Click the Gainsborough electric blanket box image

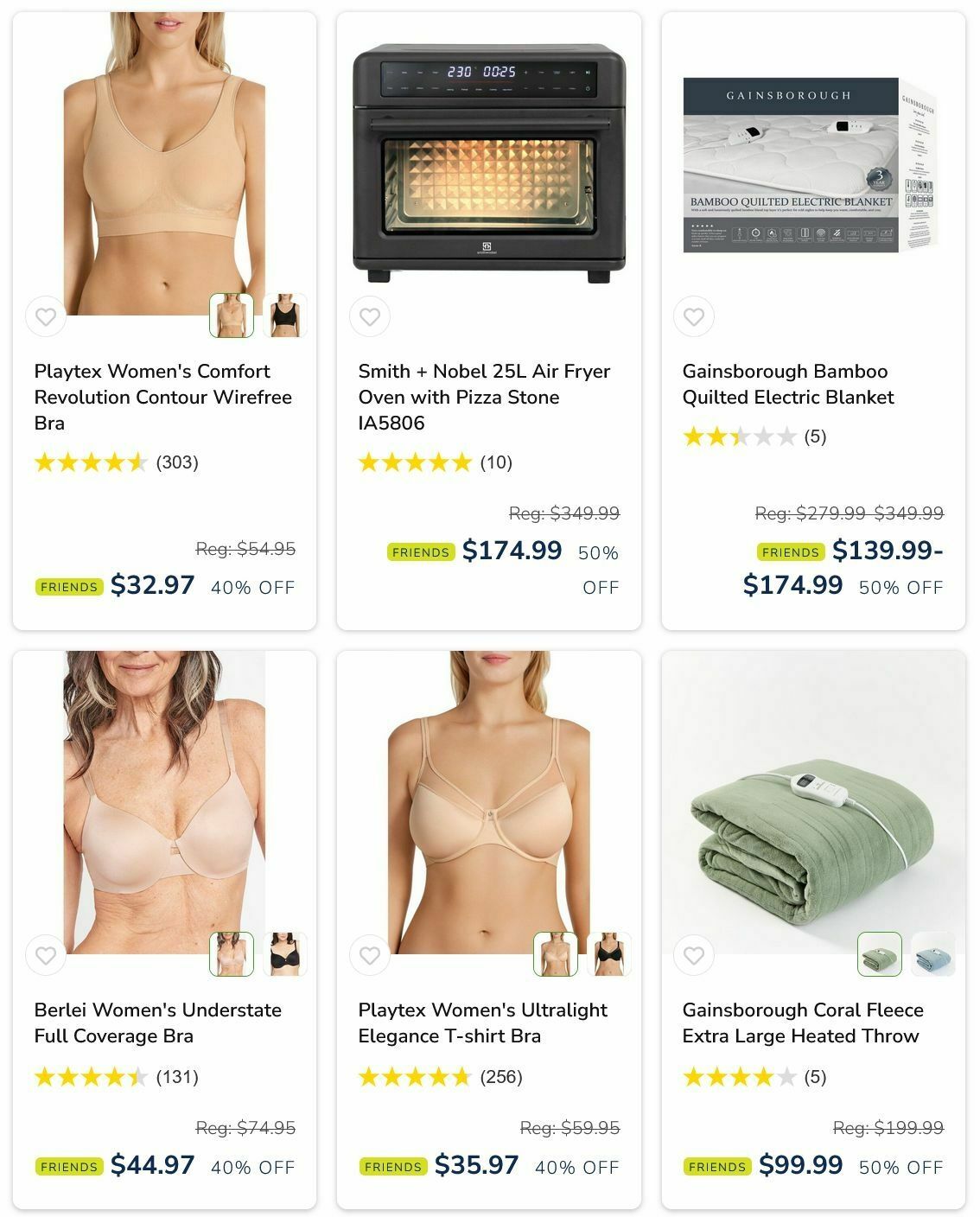click(811, 165)
